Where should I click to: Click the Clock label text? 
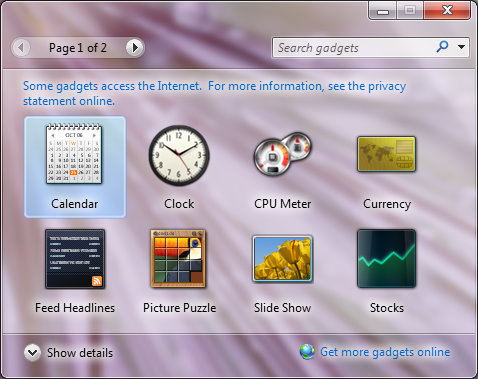click(179, 204)
